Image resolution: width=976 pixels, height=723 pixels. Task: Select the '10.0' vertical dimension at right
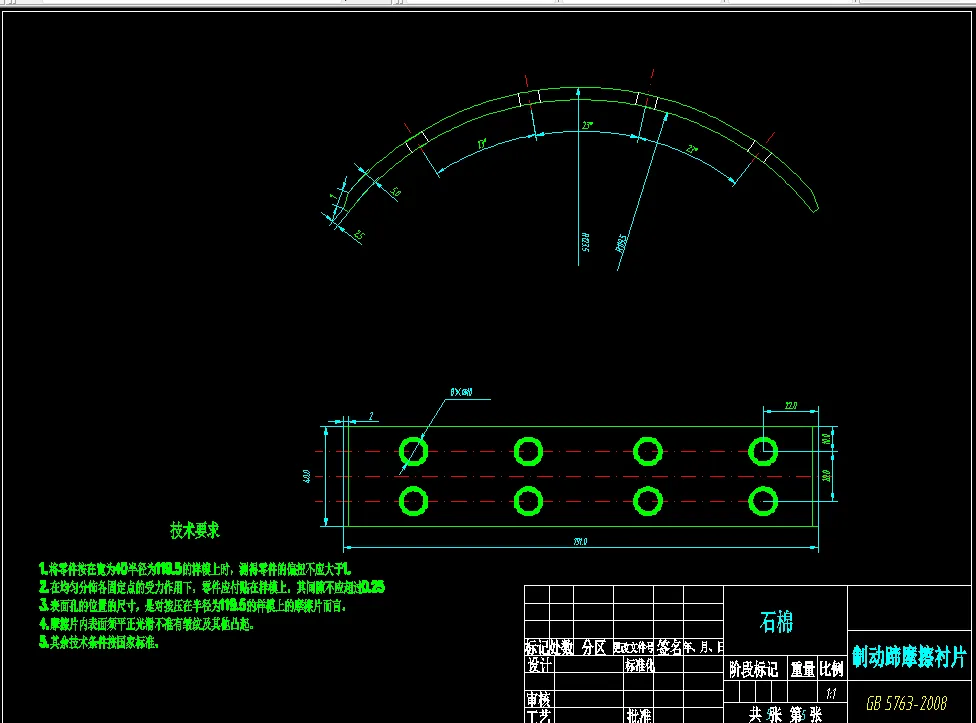coord(827,439)
